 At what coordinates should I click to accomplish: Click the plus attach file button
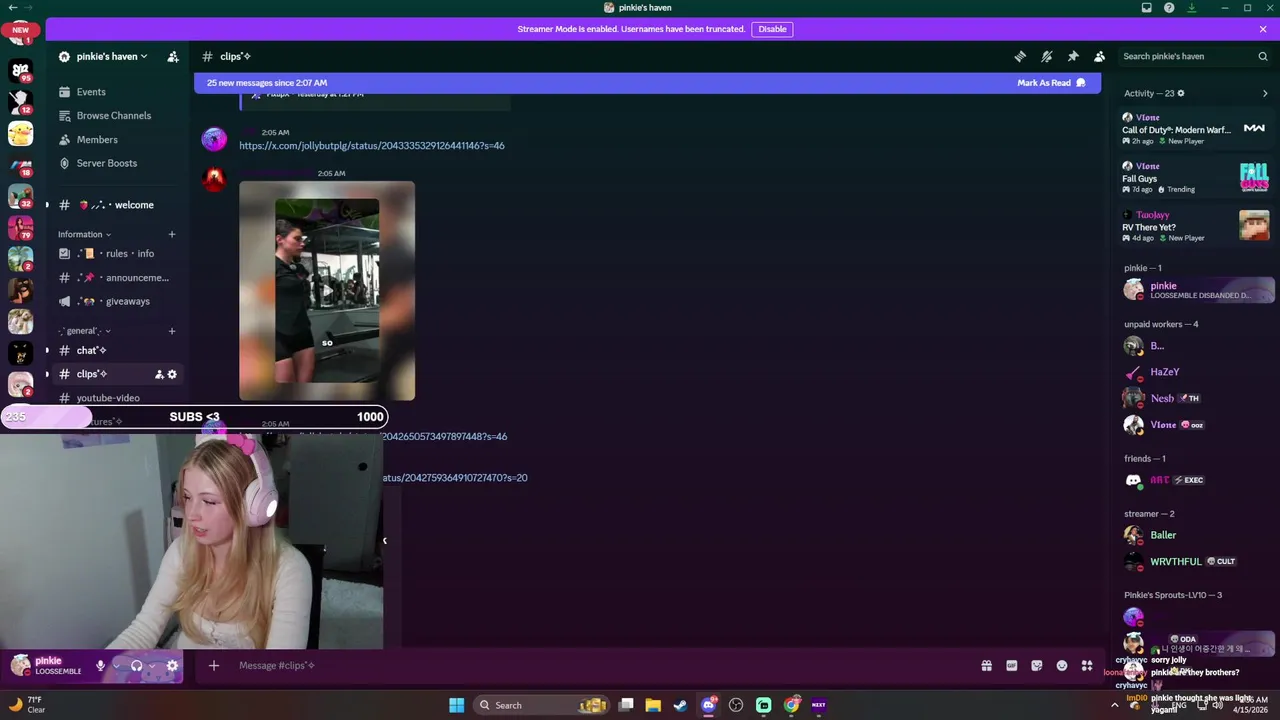click(x=213, y=666)
